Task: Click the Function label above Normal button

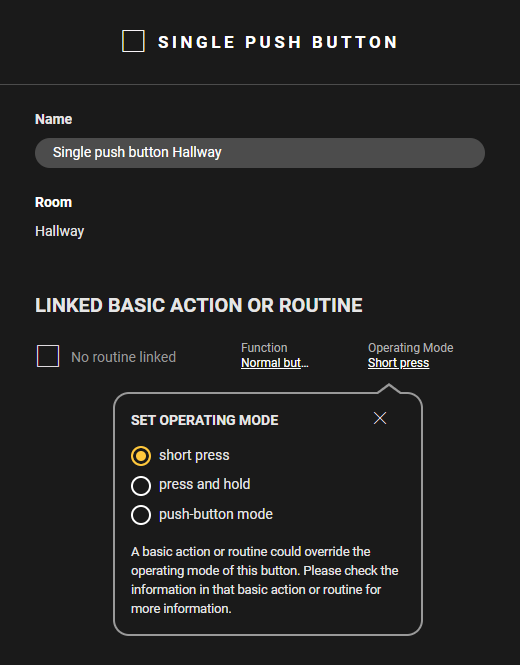Action: coord(264,348)
